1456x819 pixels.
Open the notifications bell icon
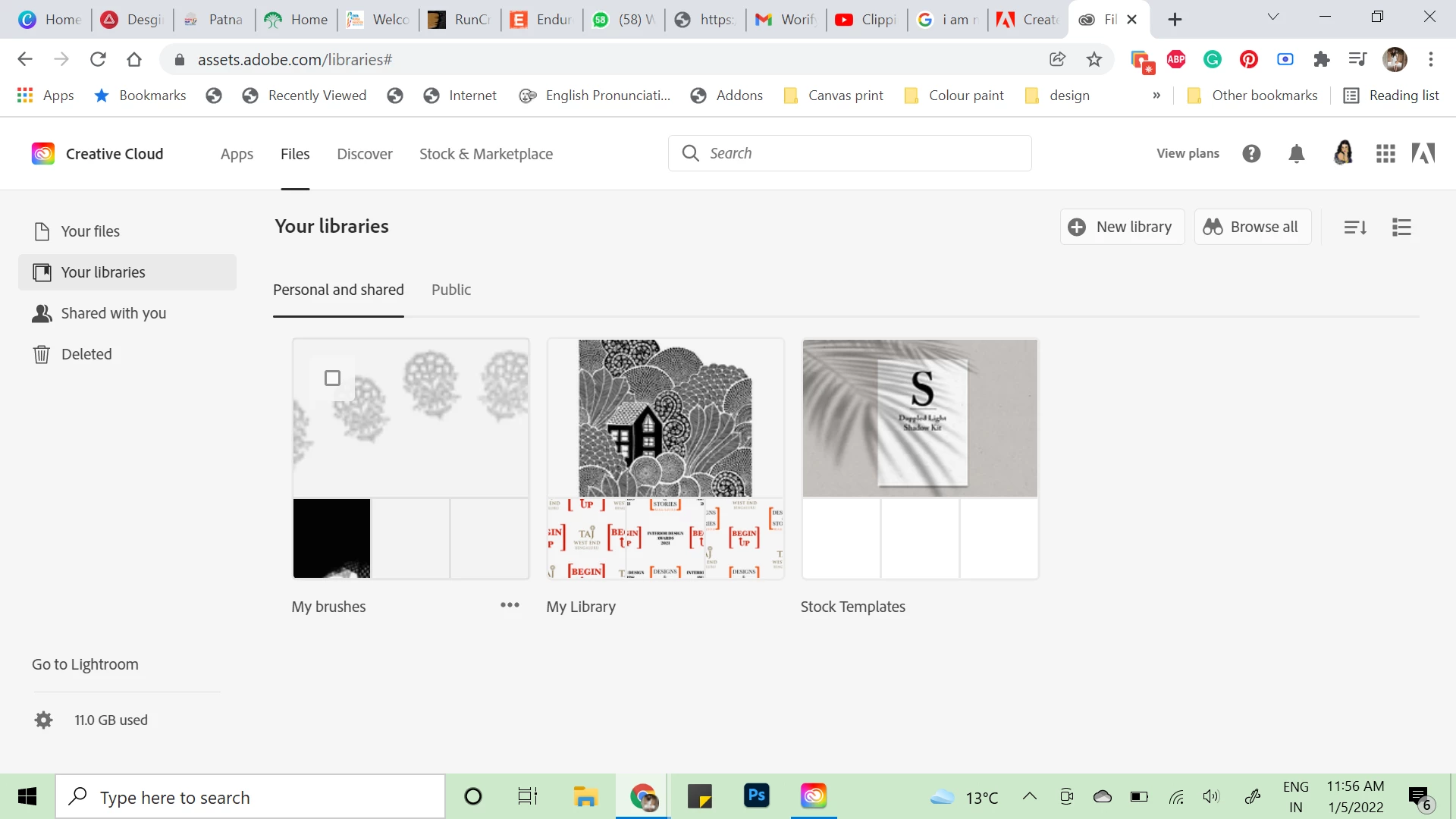pos(1297,154)
